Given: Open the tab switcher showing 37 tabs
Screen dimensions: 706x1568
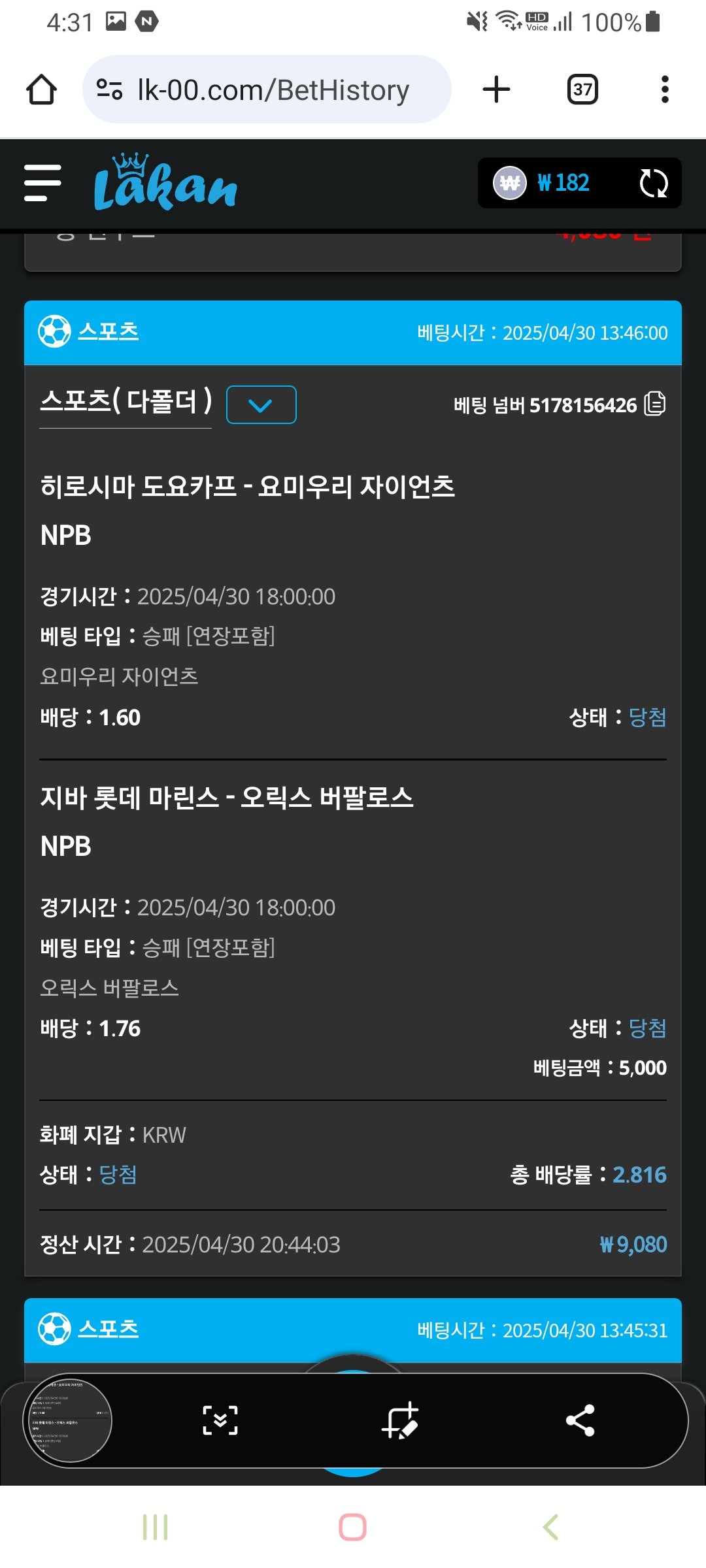Looking at the screenshot, I should click(582, 90).
